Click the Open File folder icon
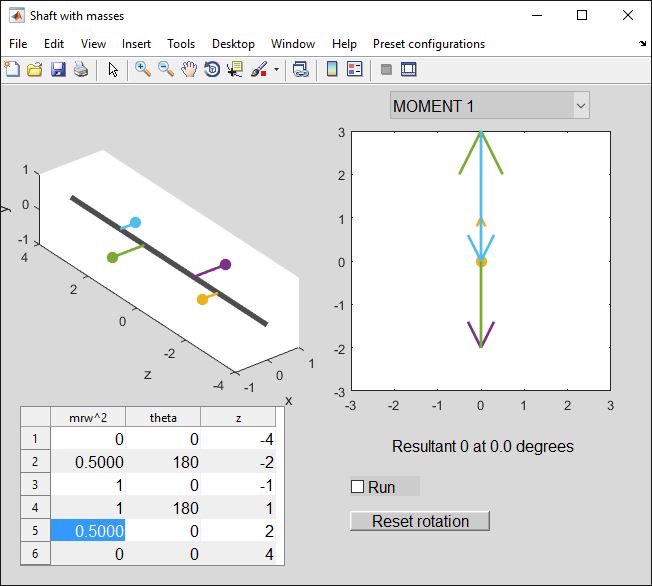Screen dimensions: 652x586 coord(35,69)
